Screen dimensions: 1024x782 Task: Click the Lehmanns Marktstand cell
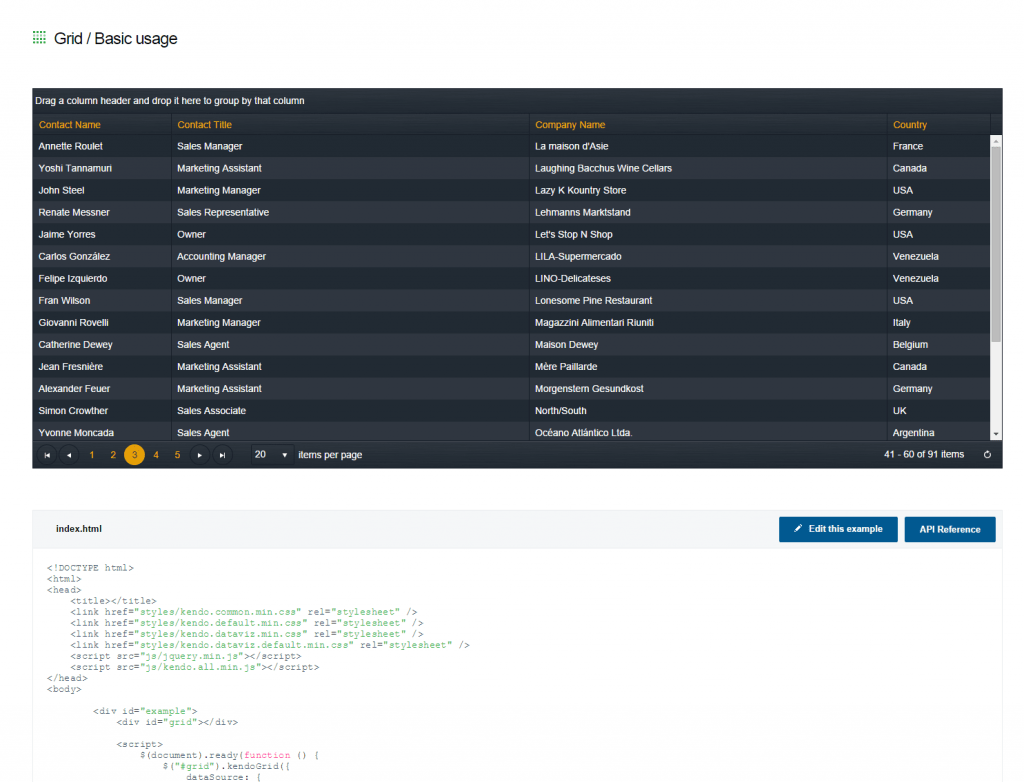708,212
